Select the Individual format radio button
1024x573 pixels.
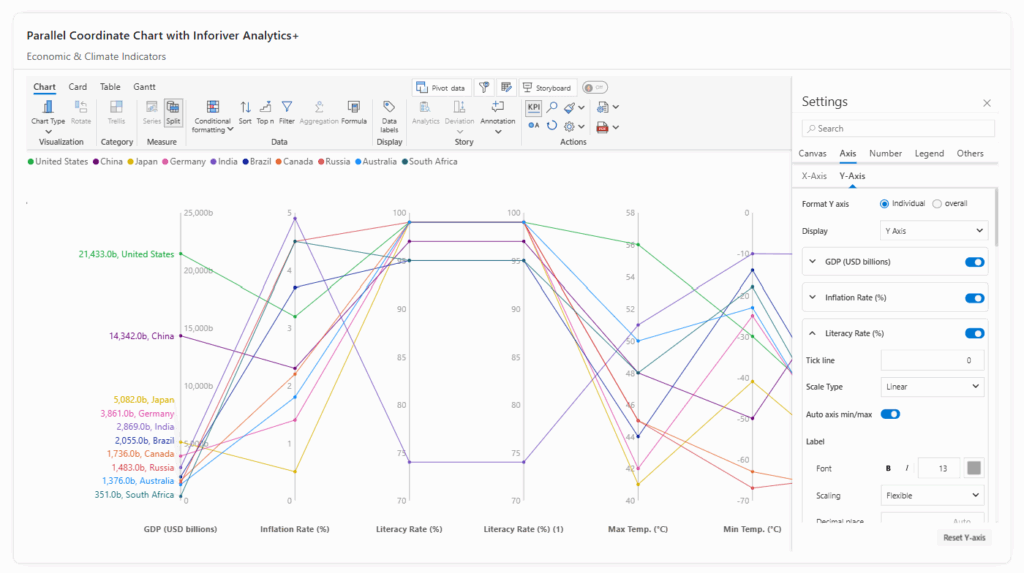point(884,204)
